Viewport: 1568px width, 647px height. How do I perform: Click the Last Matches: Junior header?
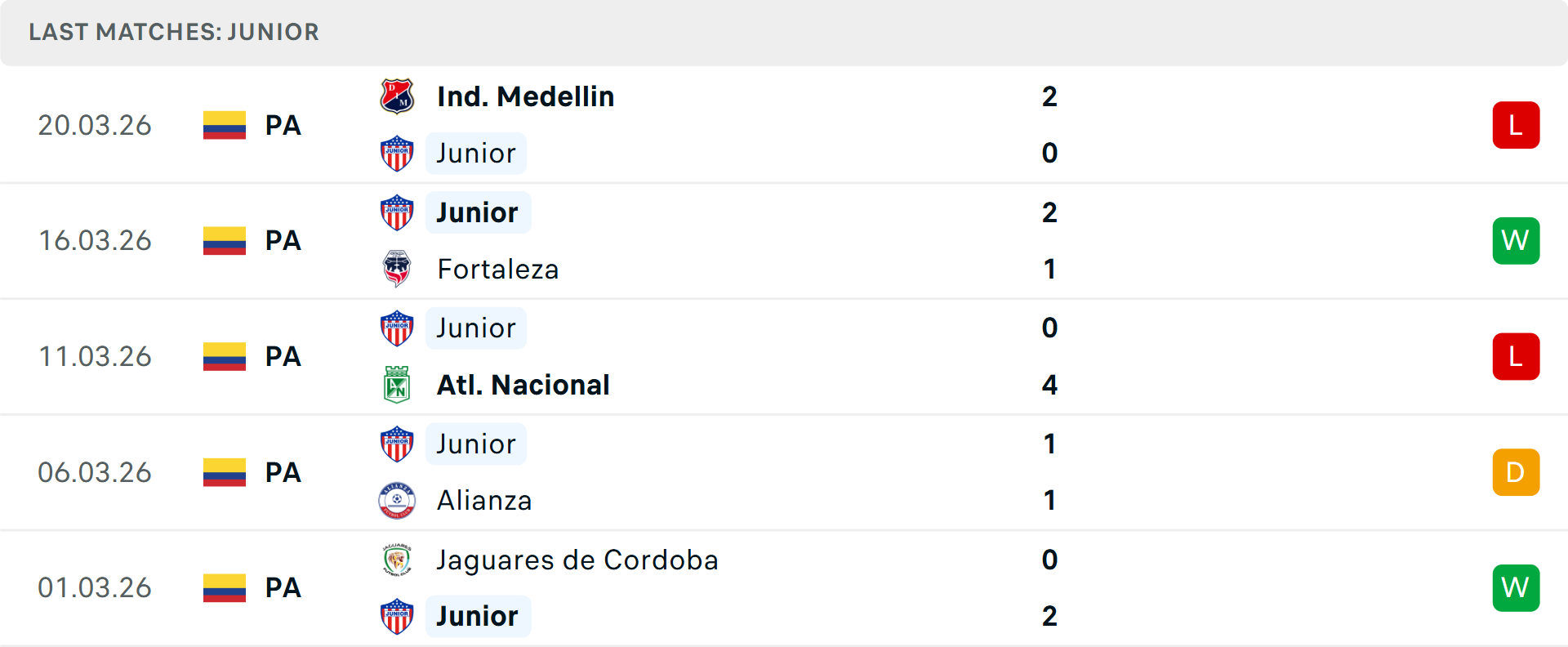(174, 32)
